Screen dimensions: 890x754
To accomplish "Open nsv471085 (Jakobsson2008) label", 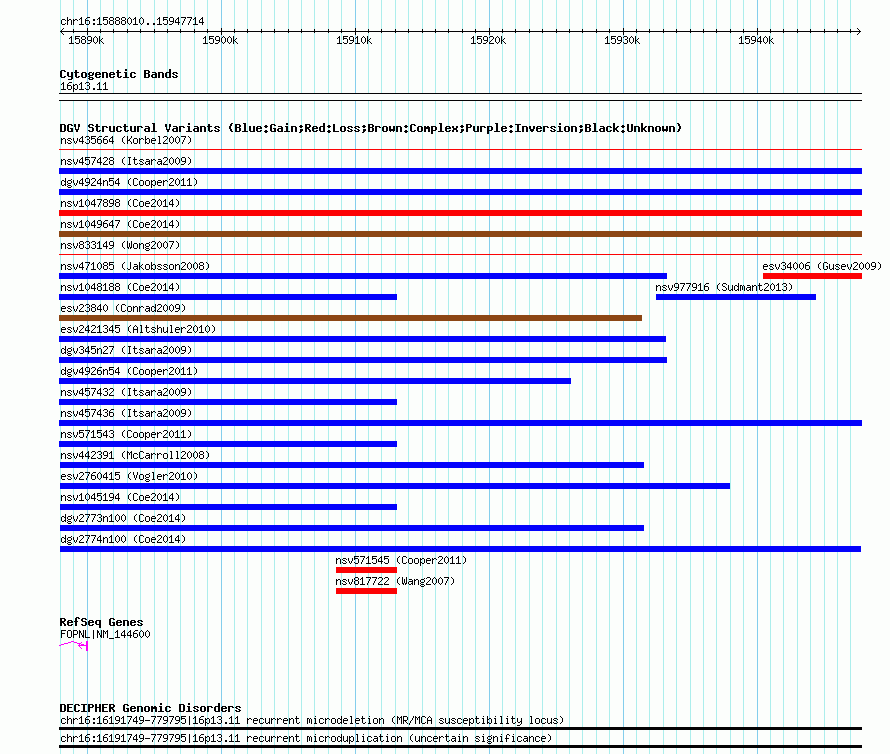I will 135,266.
